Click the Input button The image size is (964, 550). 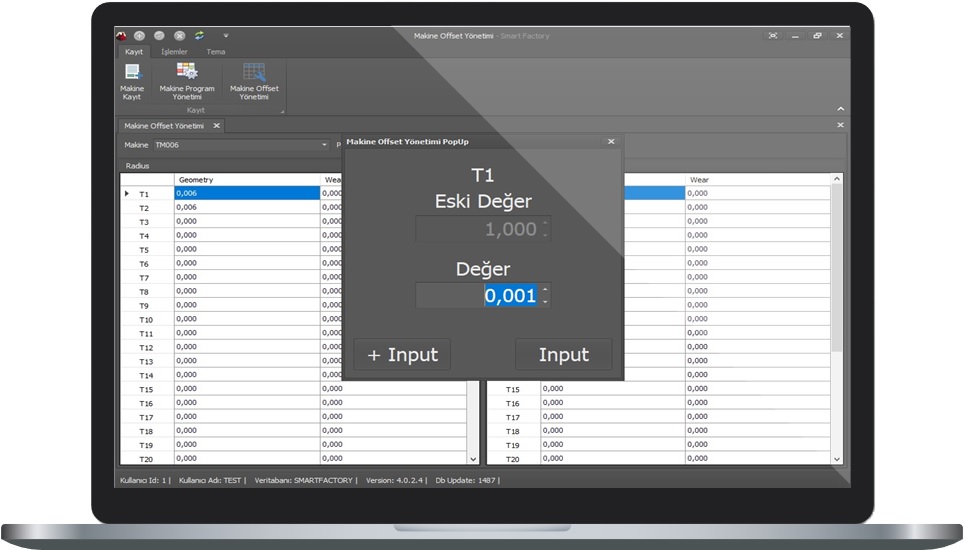pos(564,355)
